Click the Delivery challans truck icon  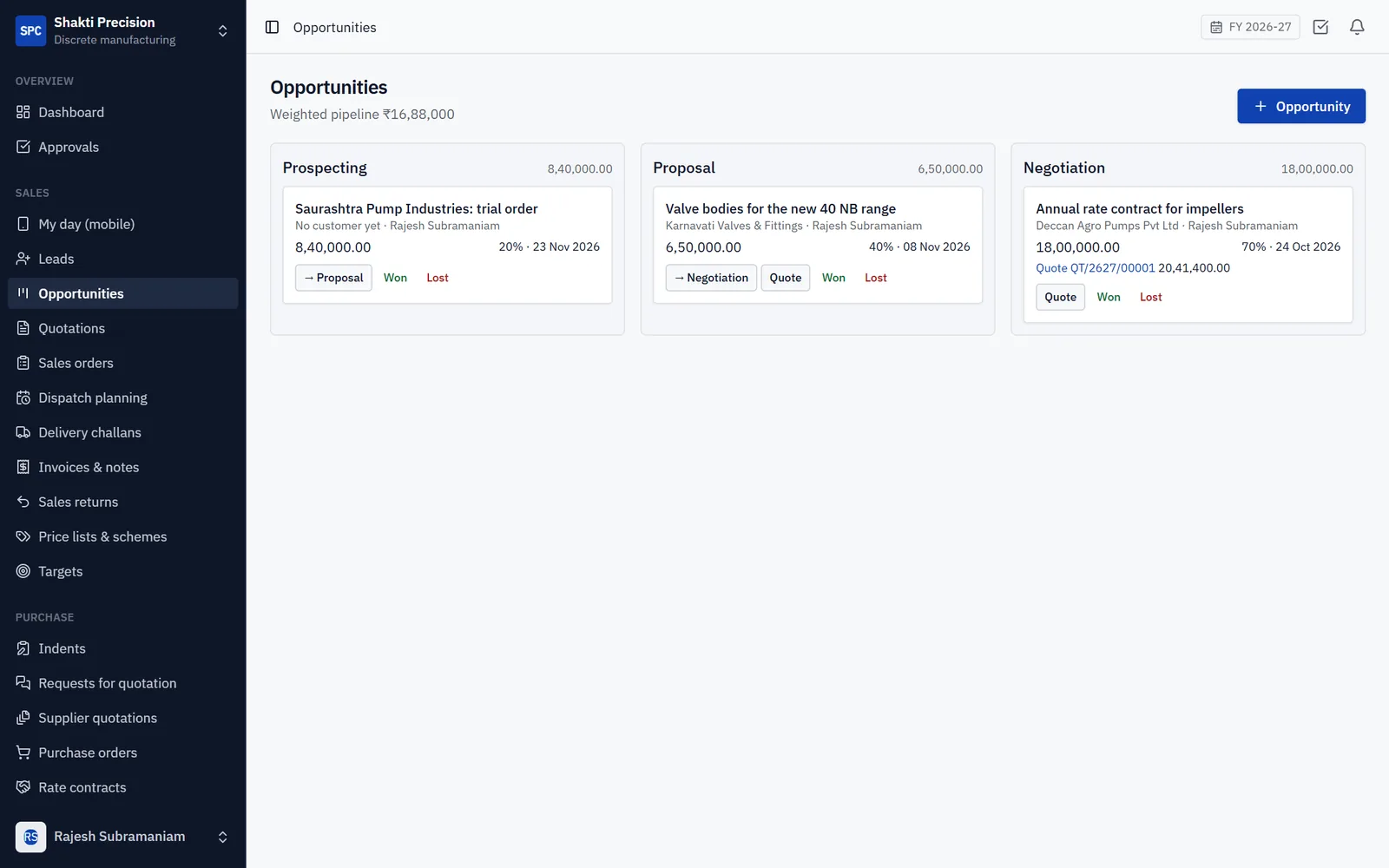23,432
